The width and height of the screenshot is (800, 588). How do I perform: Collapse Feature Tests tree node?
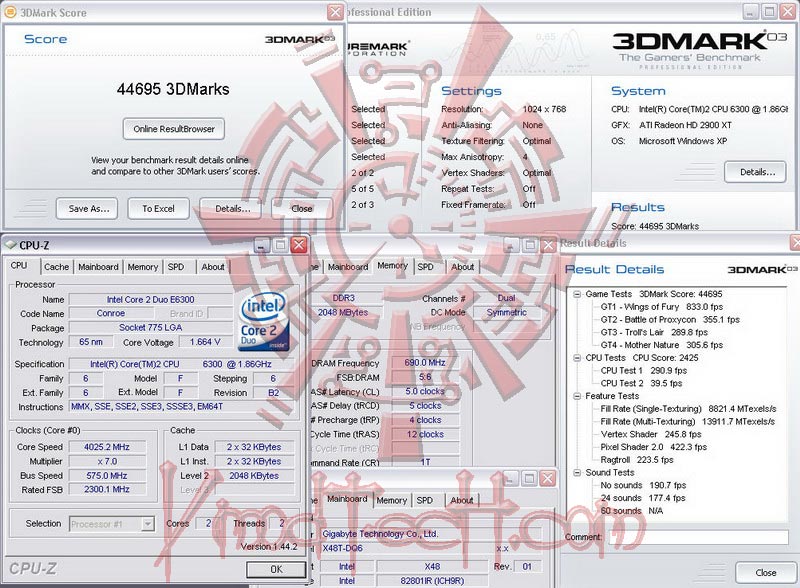click(577, 396)
